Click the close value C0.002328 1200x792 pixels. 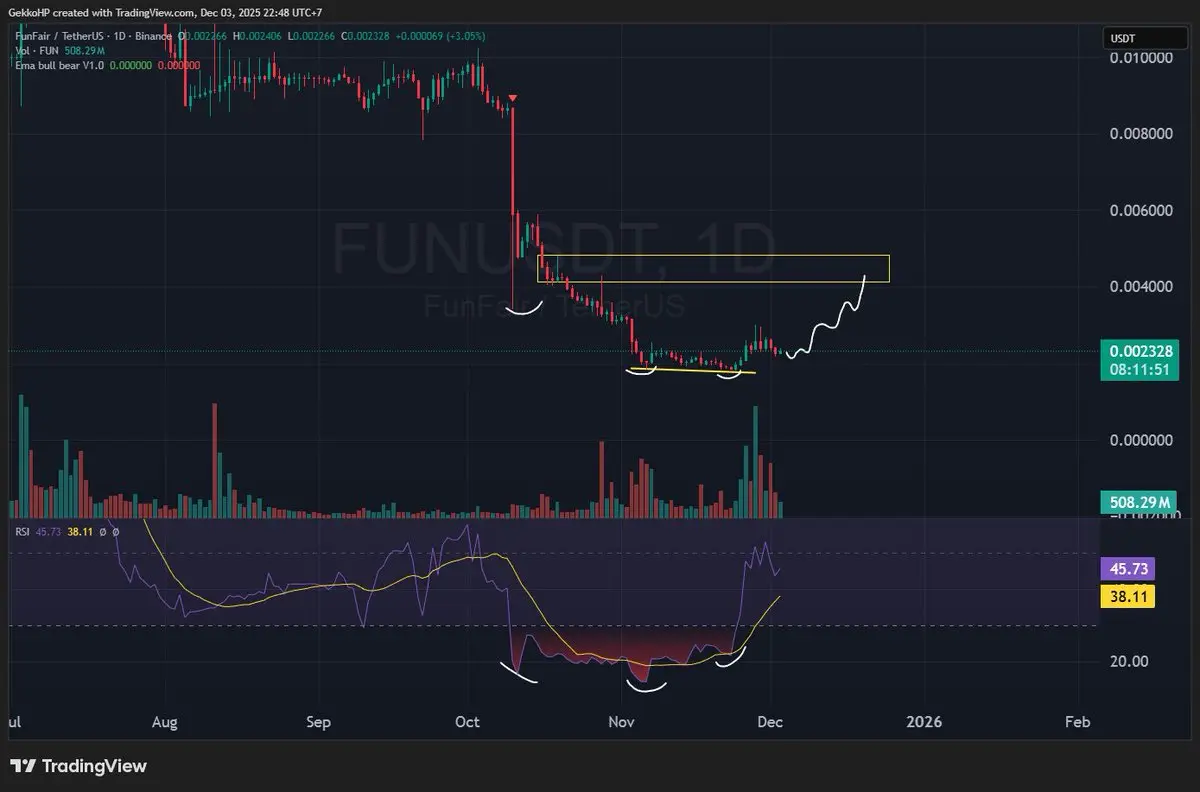pos(365,37)
